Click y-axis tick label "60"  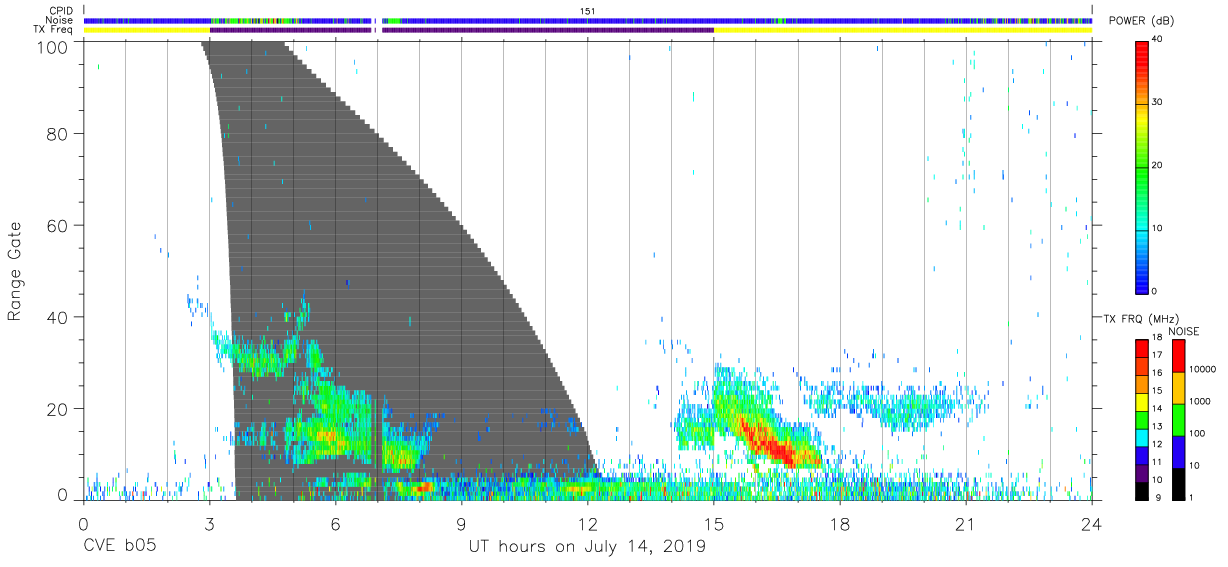pos(59,225)
